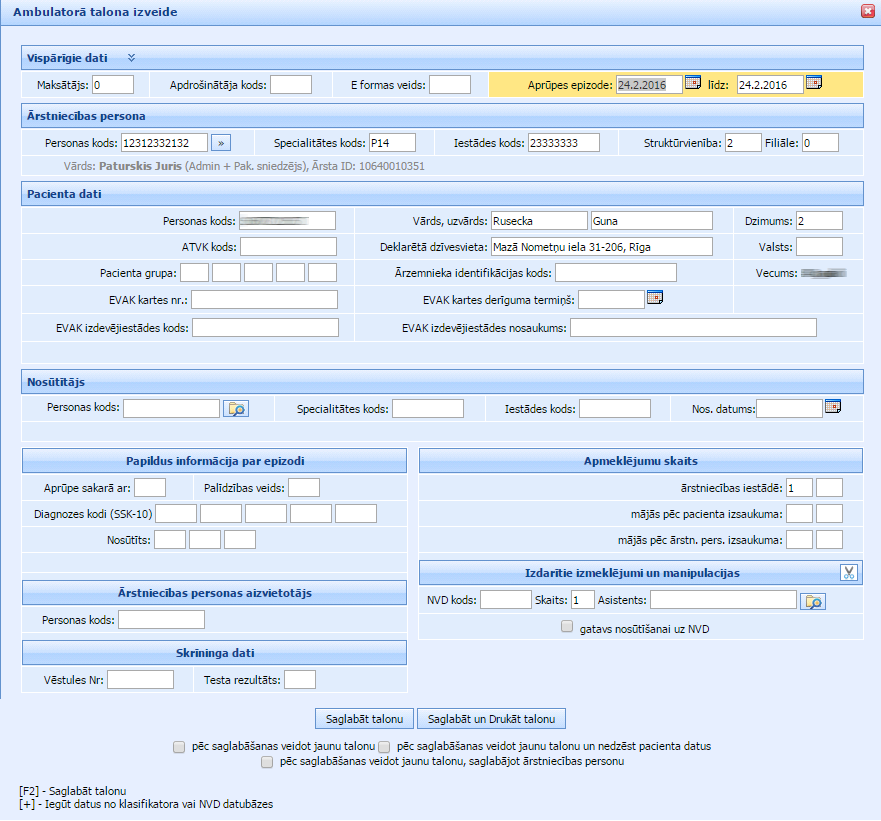Open calendar for Nos. datums field
881x821 pixels.
coord(833,406)
